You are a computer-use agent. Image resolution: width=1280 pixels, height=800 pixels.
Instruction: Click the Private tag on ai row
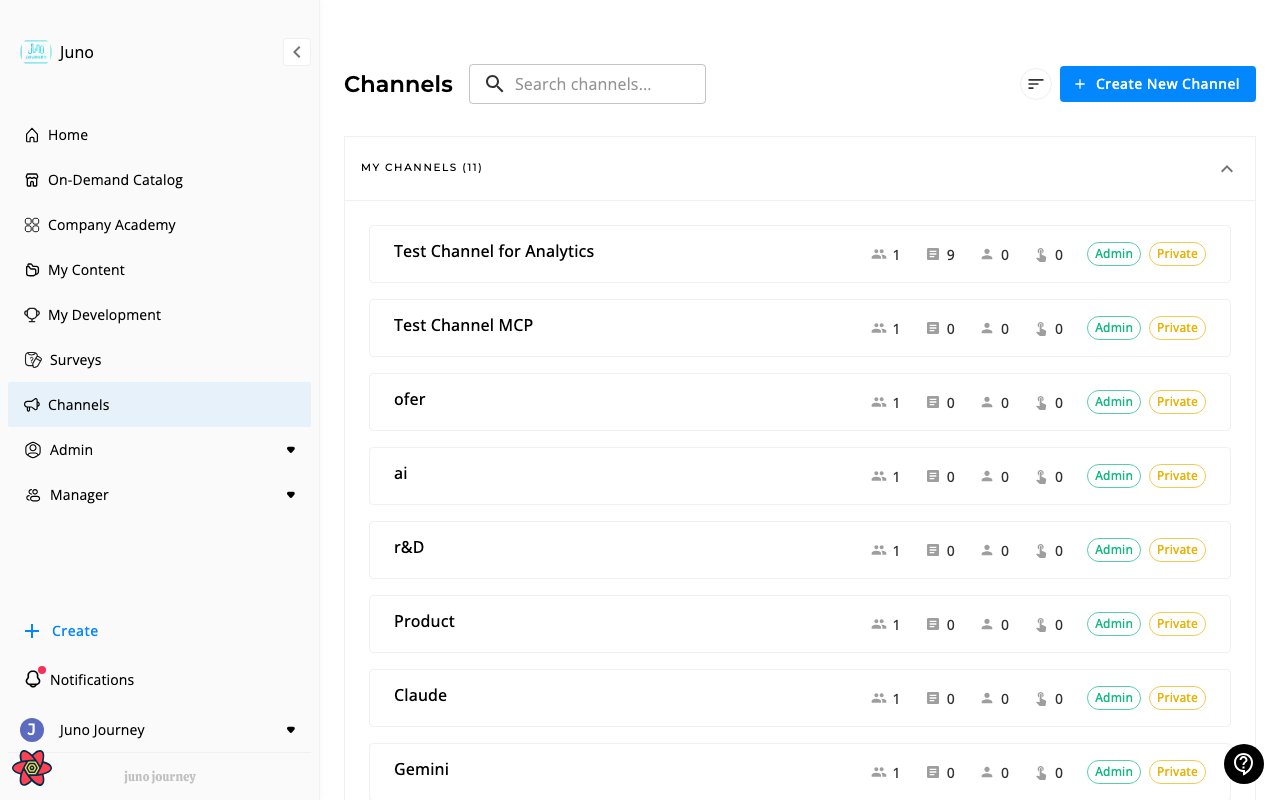coord(1177,476)
